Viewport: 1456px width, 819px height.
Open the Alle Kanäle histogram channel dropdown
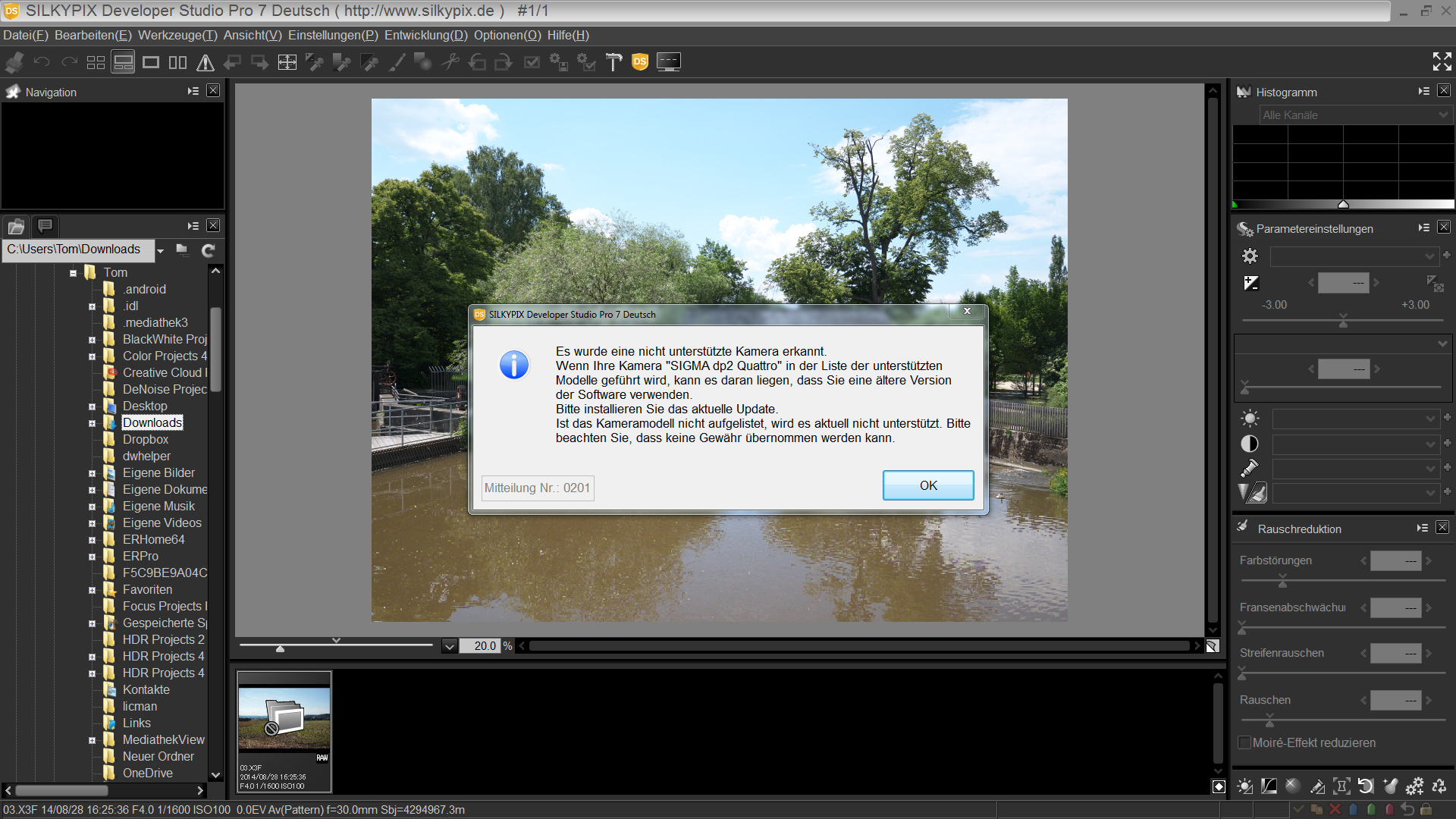pos(1355,115)
